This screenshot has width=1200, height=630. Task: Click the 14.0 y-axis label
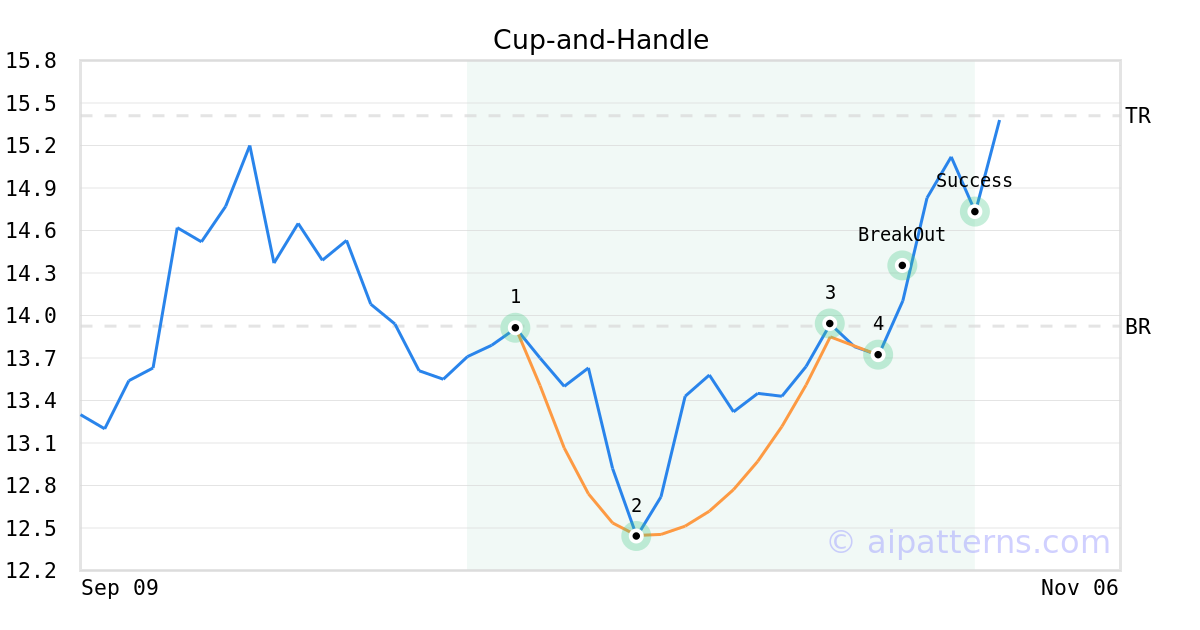30,316
